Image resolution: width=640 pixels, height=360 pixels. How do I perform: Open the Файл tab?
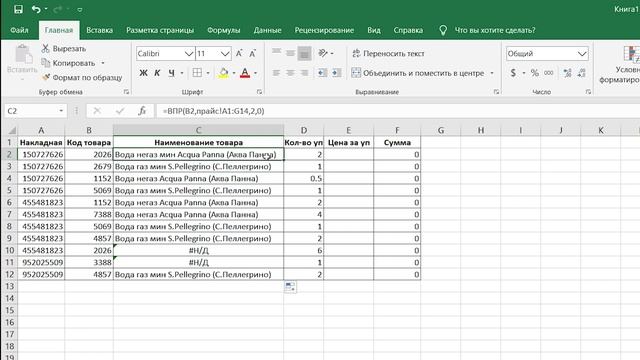19,30
